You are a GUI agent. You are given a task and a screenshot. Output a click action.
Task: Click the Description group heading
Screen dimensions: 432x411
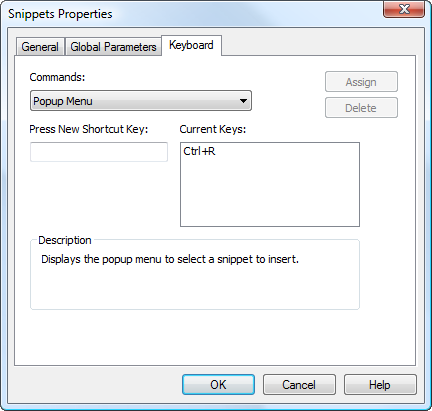point(65,240)
